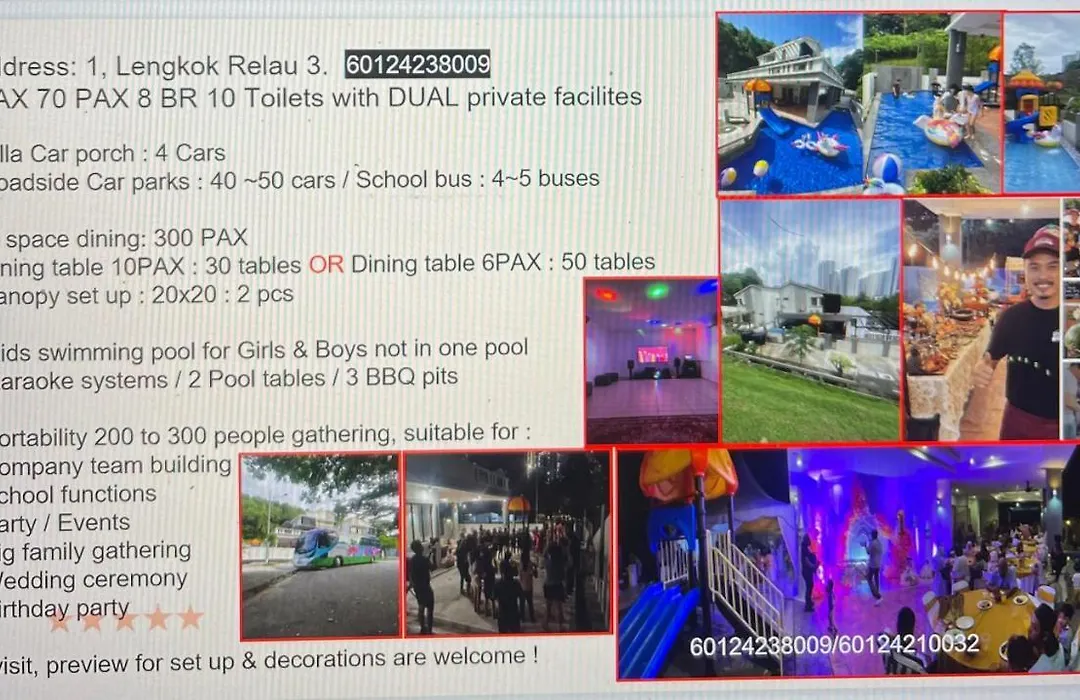The image size is (1080, 700).
Task: Click 'space dining: 300 PAX' line
Action: tap(127, 238)
